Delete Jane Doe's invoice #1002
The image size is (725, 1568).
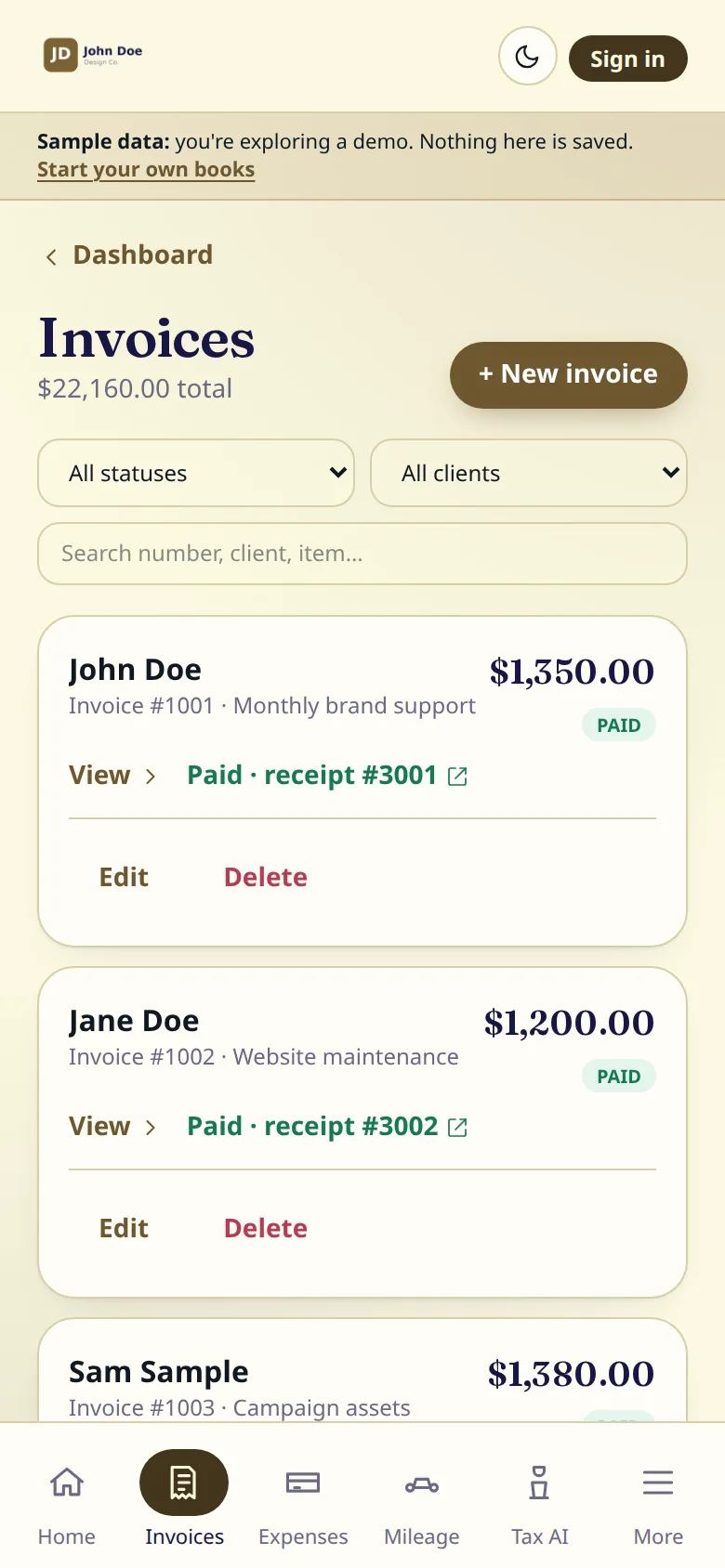(266, 1228)
